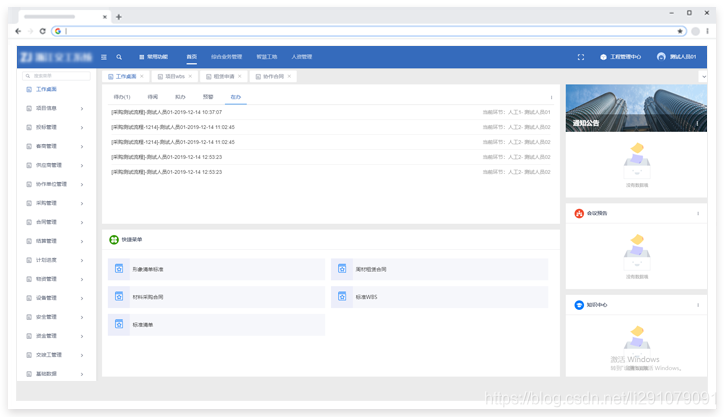
Task: Open the 人资管理 header menu
Action: point(302,57)
